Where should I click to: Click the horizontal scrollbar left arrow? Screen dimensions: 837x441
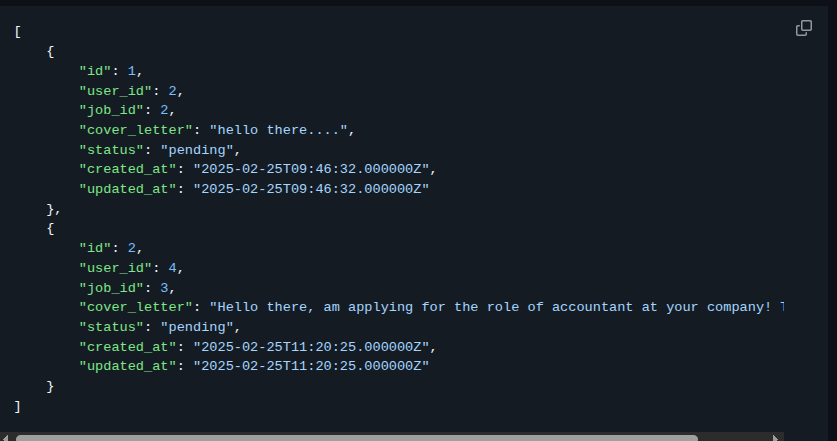click(x=5, y=437)
